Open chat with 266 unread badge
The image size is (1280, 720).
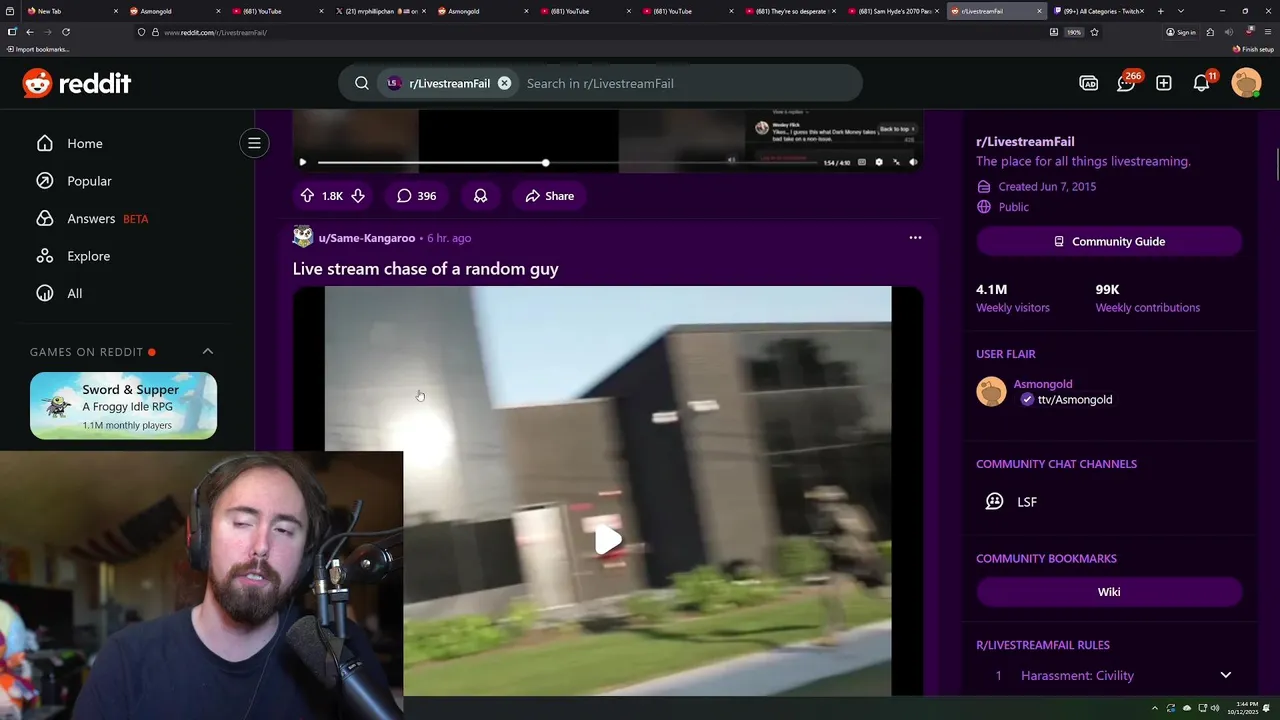1126,83
